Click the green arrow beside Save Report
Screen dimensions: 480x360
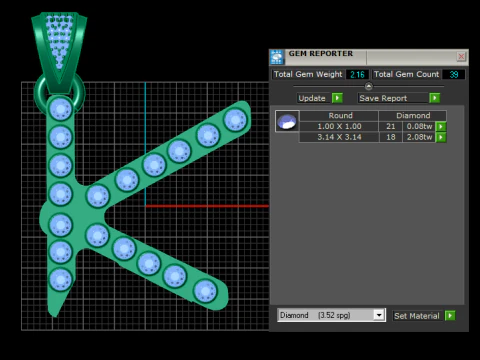coord(434,98)
